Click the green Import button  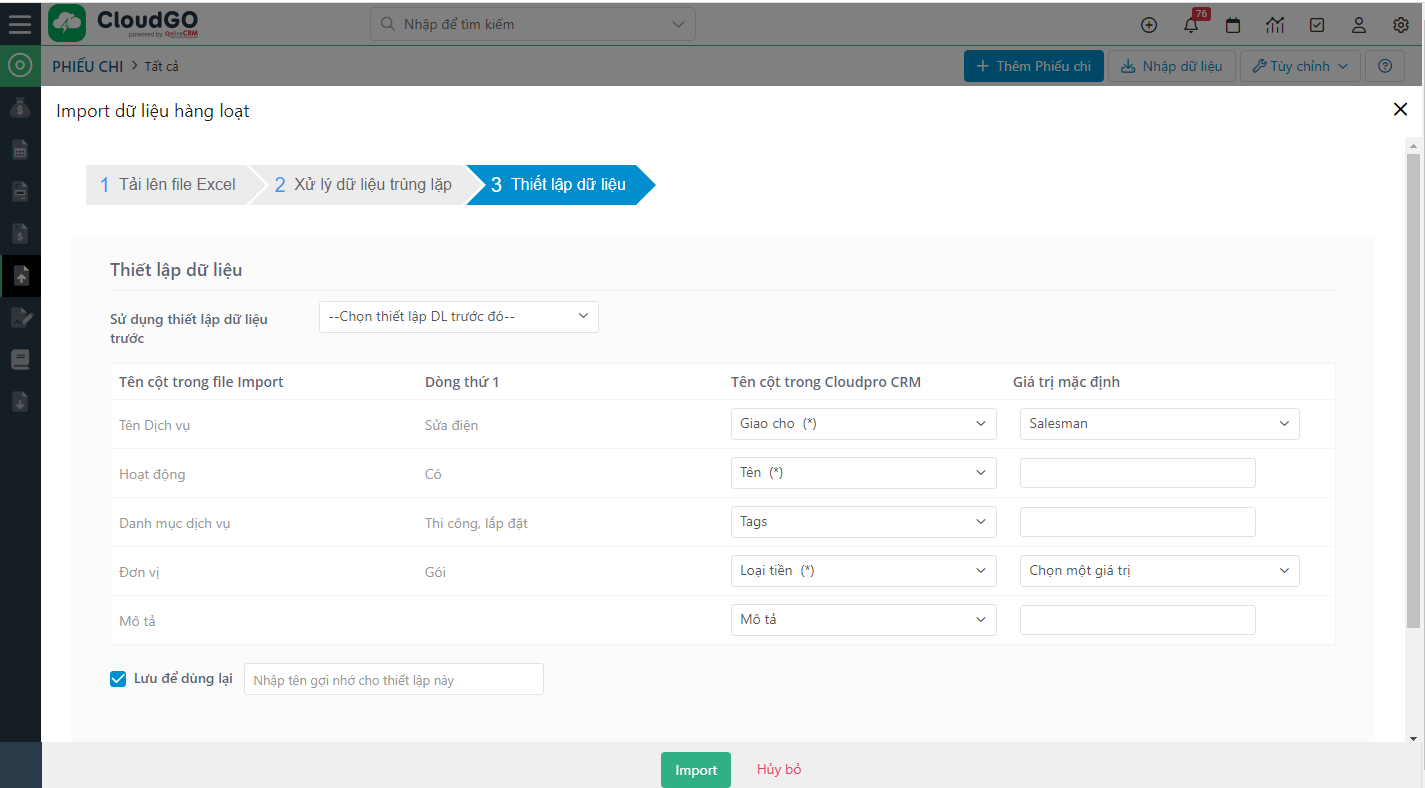(695, 770)
